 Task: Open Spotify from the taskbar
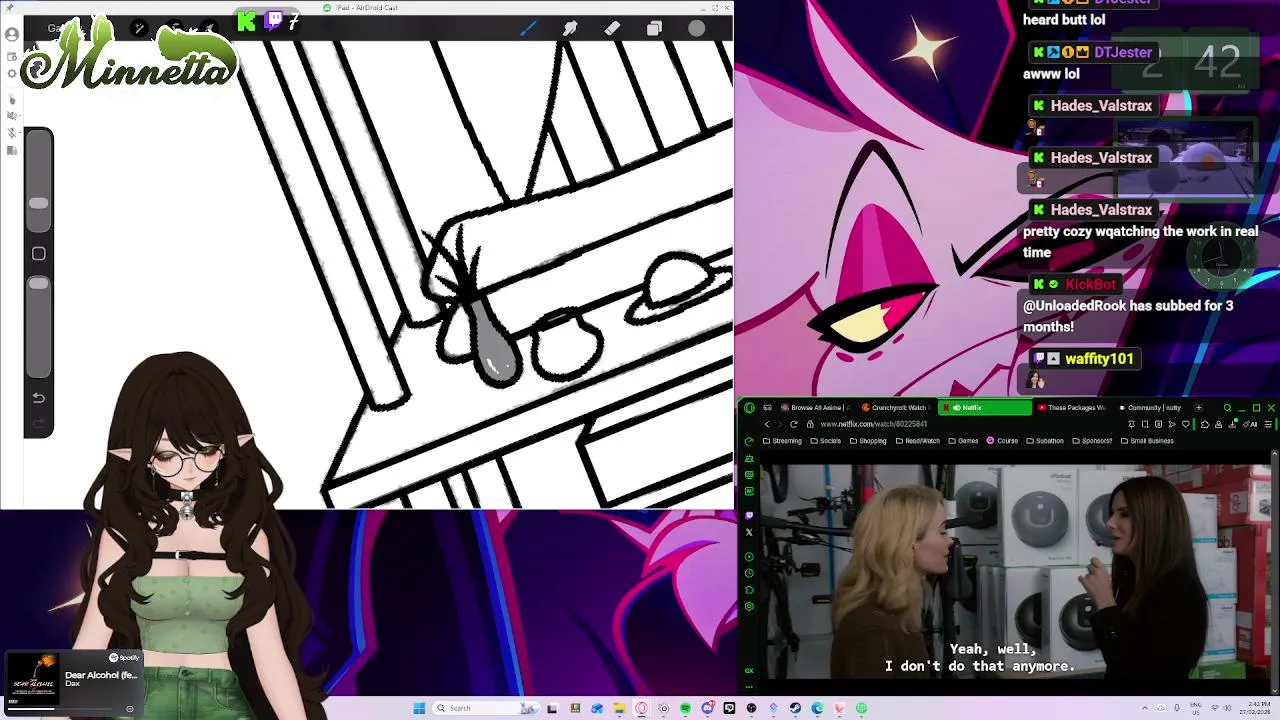click(685, 708)
